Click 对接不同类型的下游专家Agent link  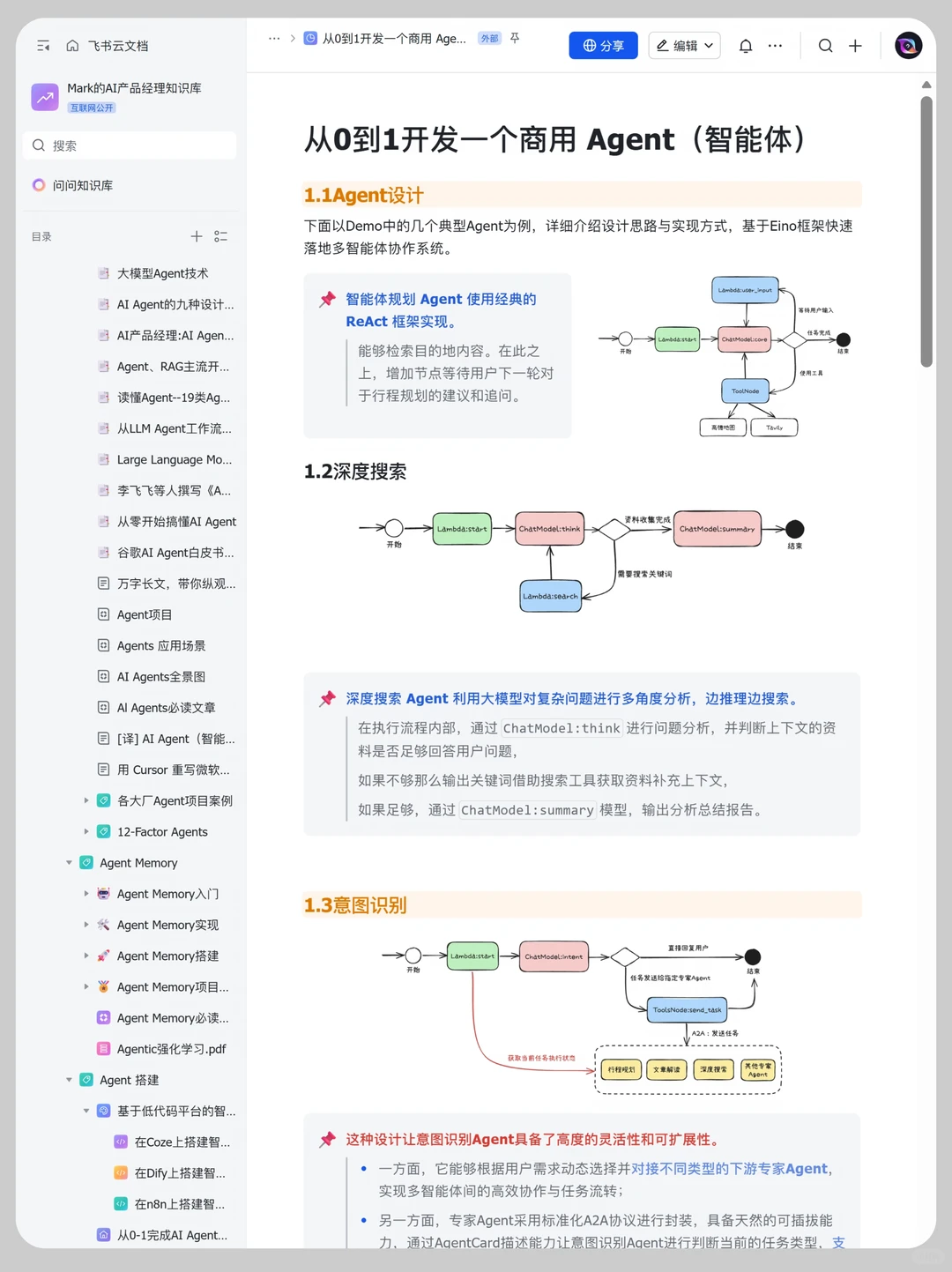pyautogui.click(x=730, y=1168)
